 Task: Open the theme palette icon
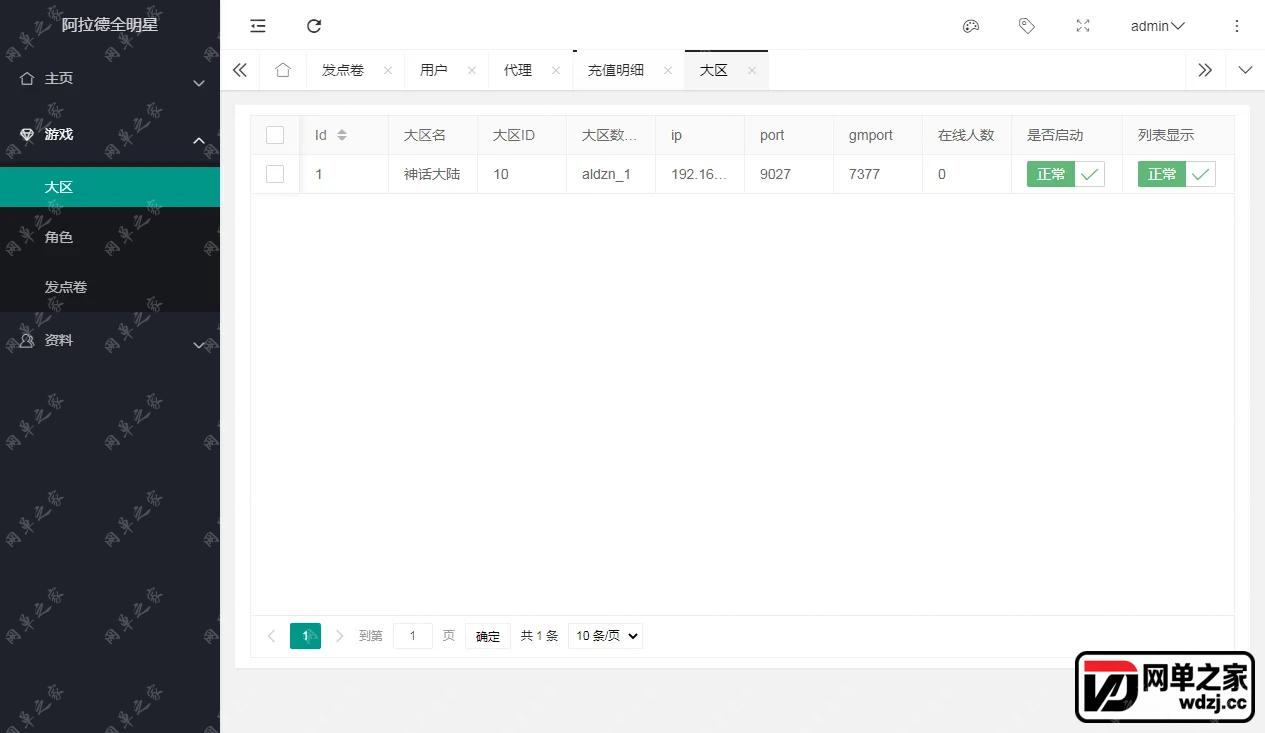point(970,26)
